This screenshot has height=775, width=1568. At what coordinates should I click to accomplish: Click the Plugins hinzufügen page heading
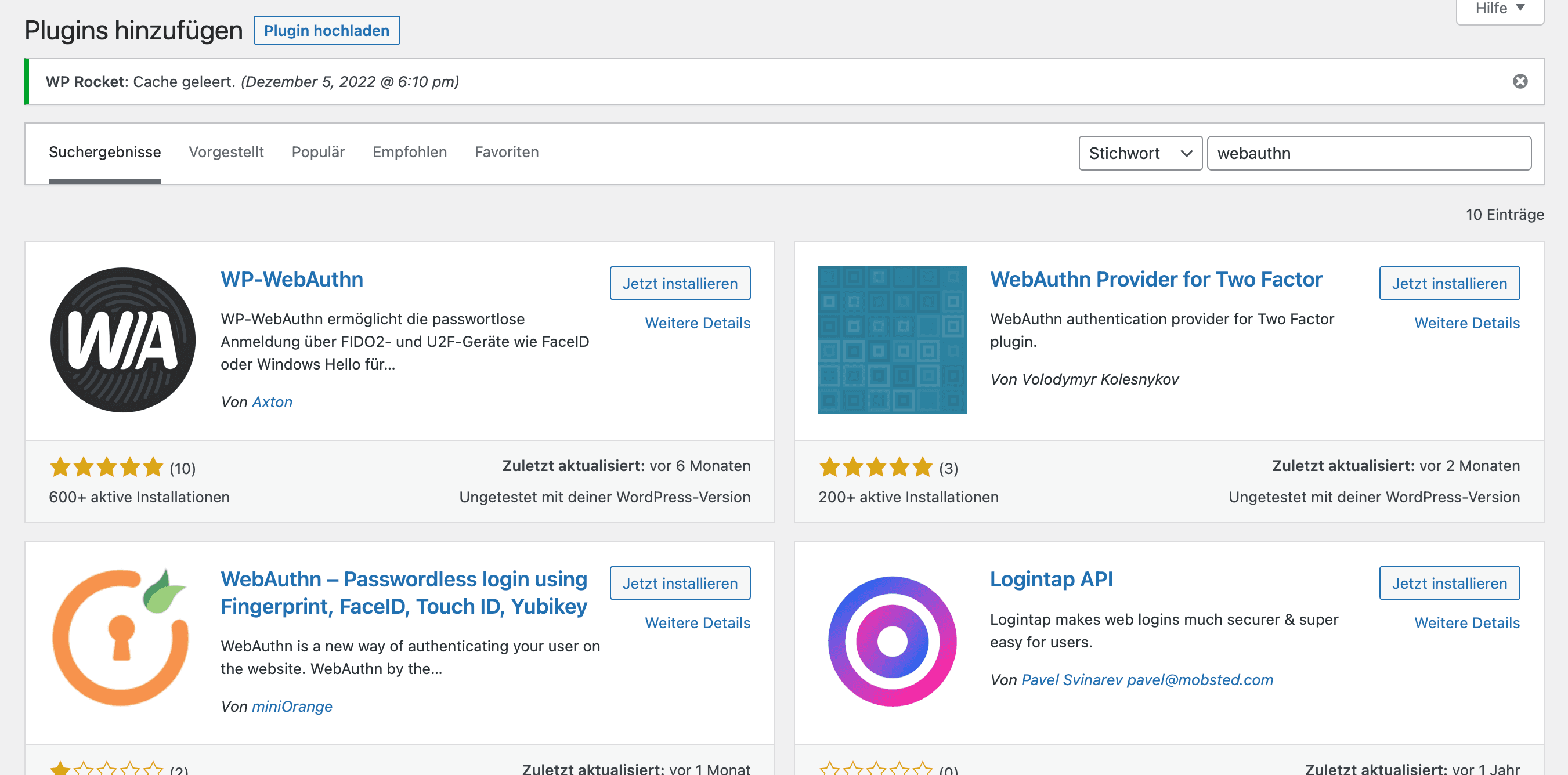(133, 30)
